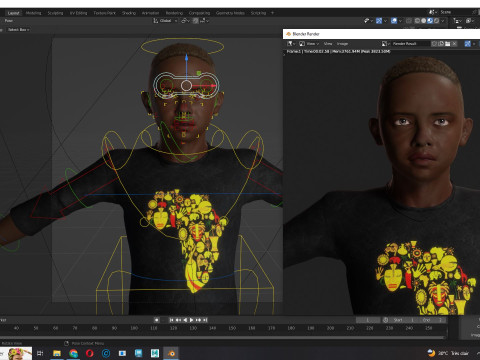Toggle auto keying record button
Screen dimensions: 480x360
pyautogui.click(x=156, y=320)
